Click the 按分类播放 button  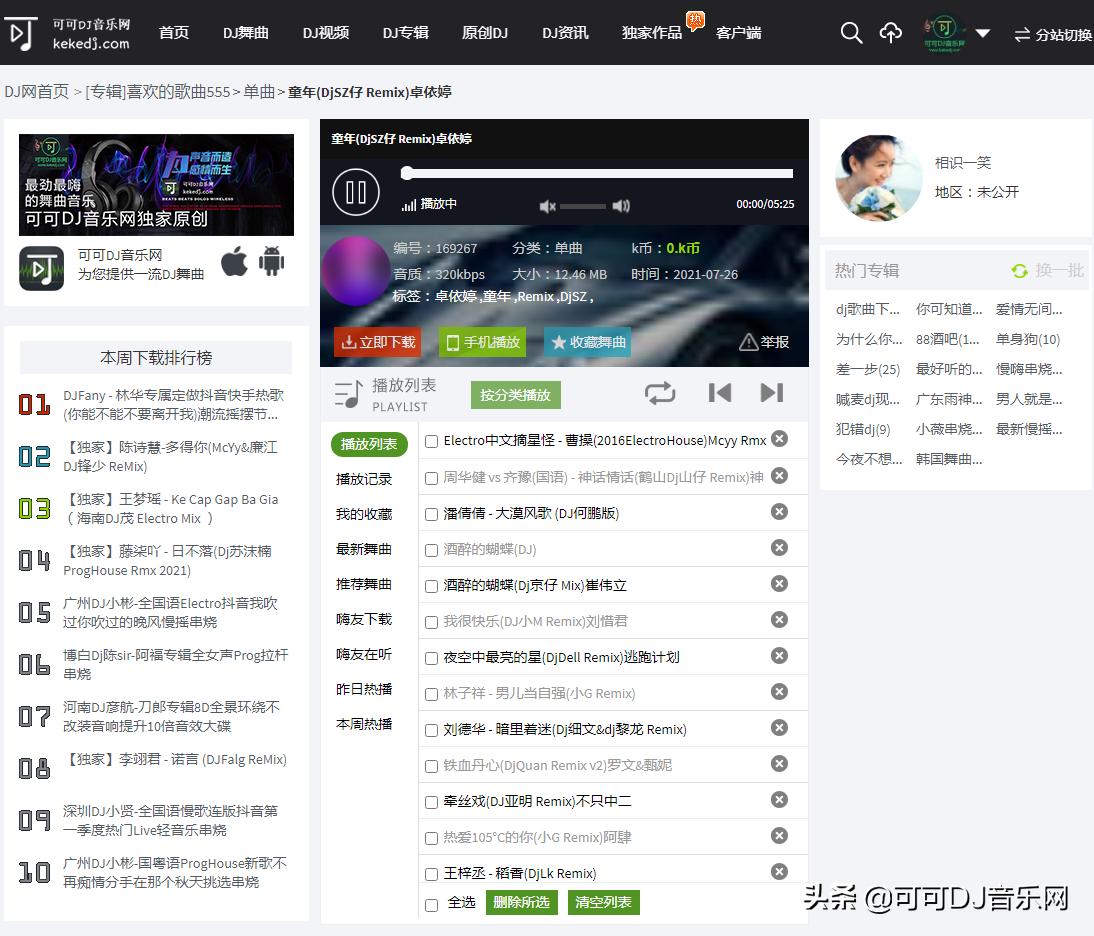point(516,395)
